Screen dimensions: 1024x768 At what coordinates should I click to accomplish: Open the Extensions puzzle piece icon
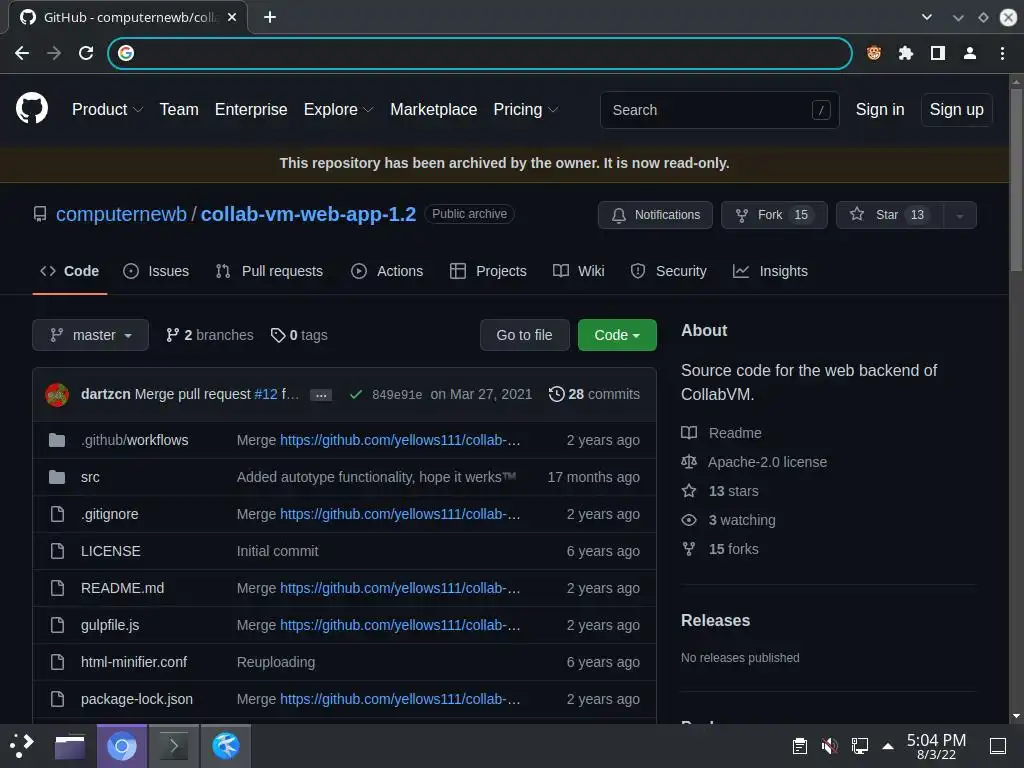(x=906, y=53)
